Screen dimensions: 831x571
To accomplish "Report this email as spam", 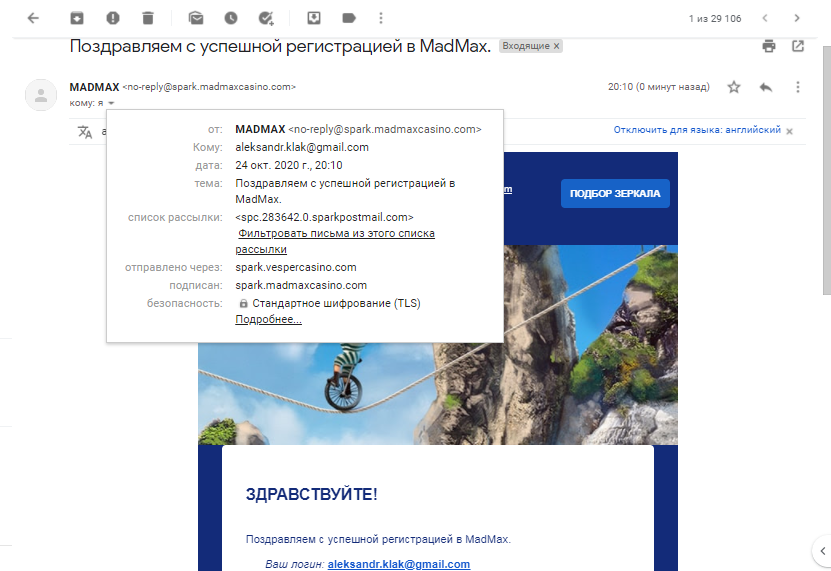I will 113,19.
